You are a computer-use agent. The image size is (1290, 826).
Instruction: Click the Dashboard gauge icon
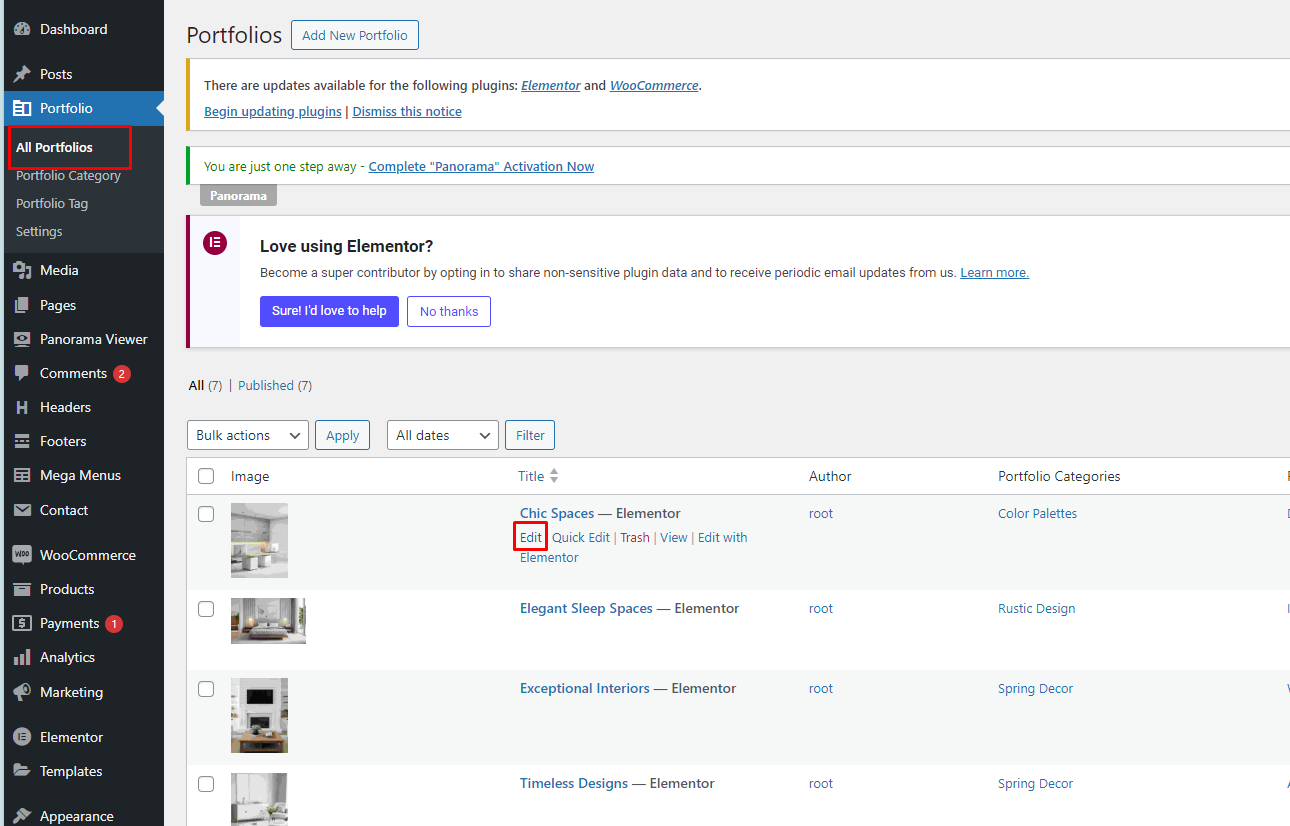point(22,30)
